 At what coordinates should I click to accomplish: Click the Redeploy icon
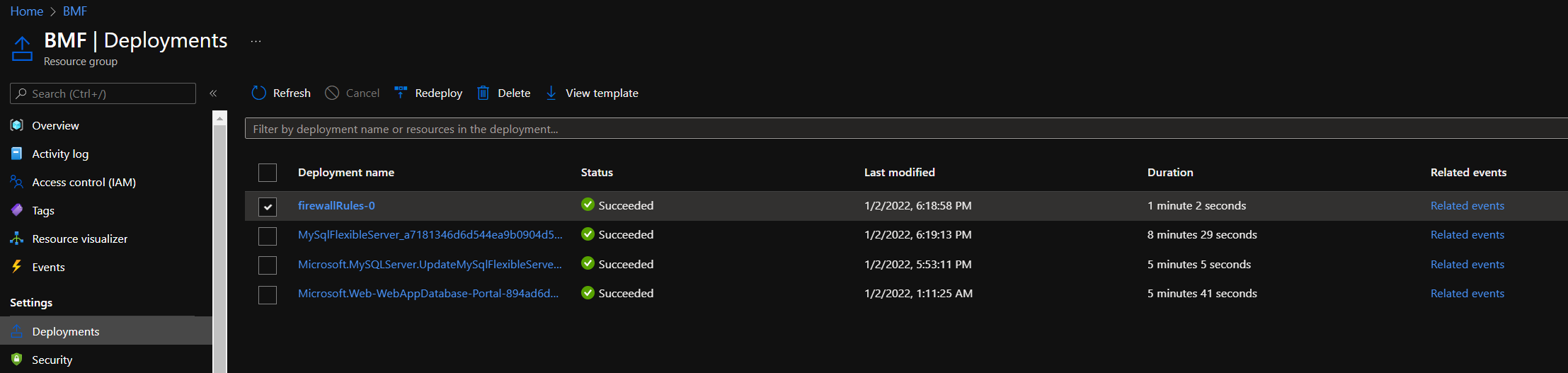401,93
